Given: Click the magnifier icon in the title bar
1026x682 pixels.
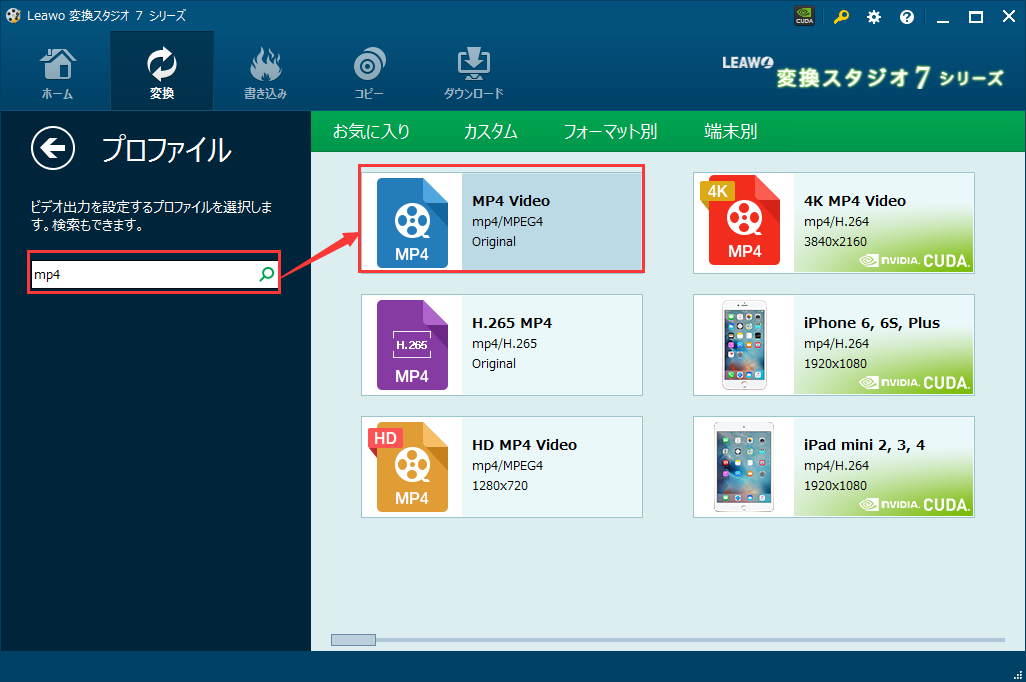Looking at the screenshot, I should 840,16.
